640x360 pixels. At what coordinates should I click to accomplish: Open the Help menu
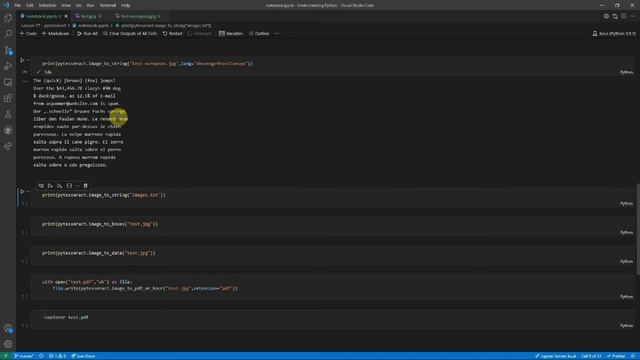click(x=125, y=5)
